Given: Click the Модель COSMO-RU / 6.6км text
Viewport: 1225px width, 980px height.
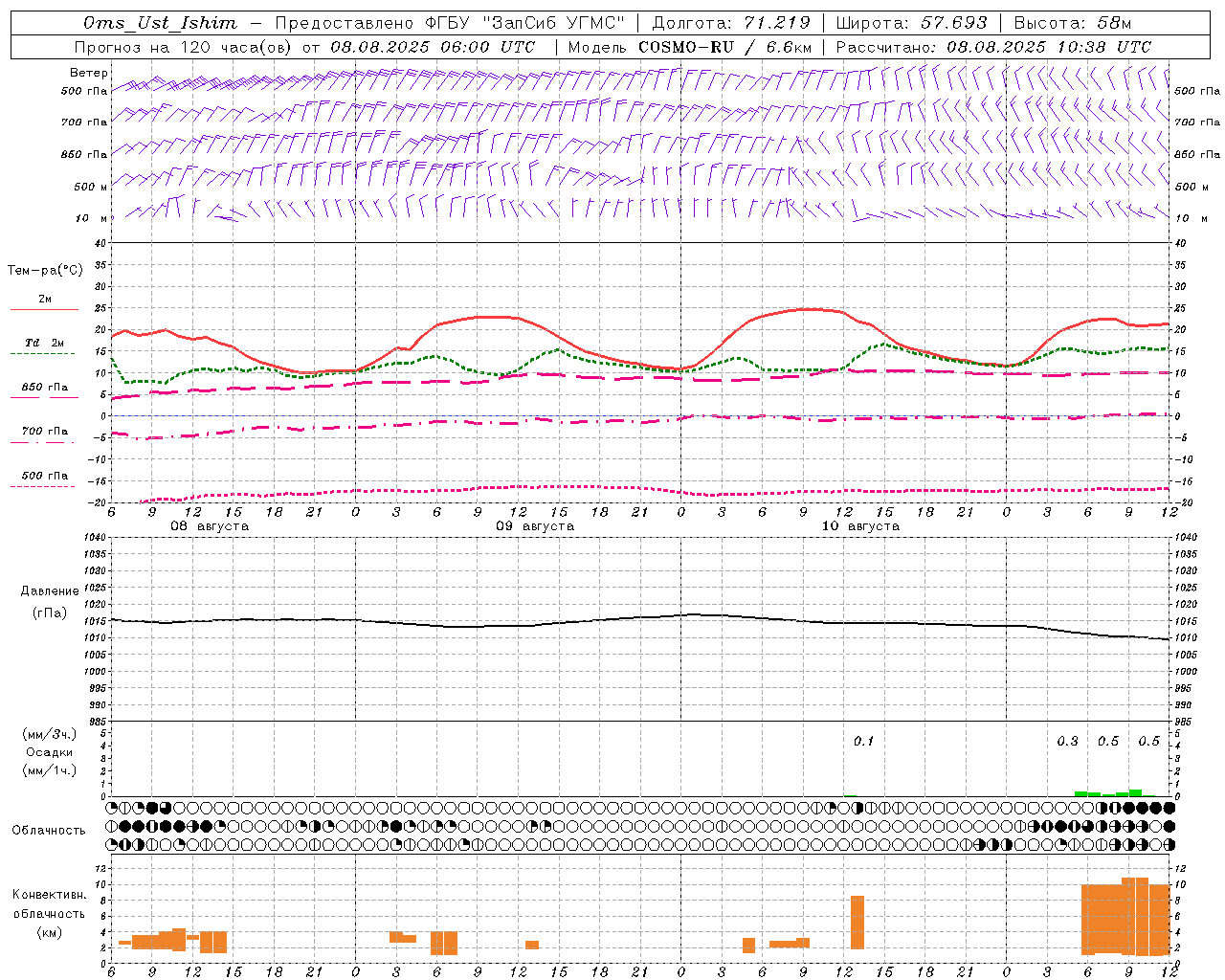Looking at the screenshot, I should (690, 47).
